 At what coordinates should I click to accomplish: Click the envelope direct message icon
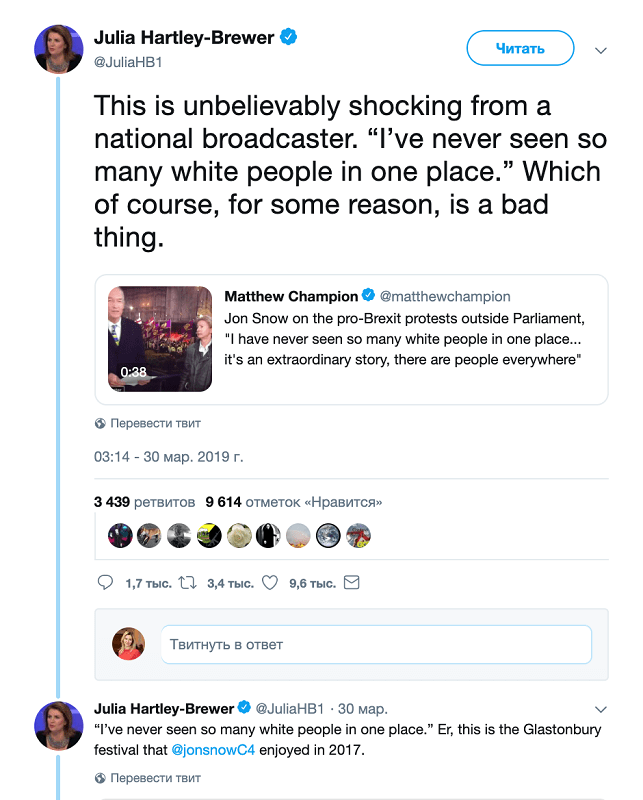(x=352, y=582)
